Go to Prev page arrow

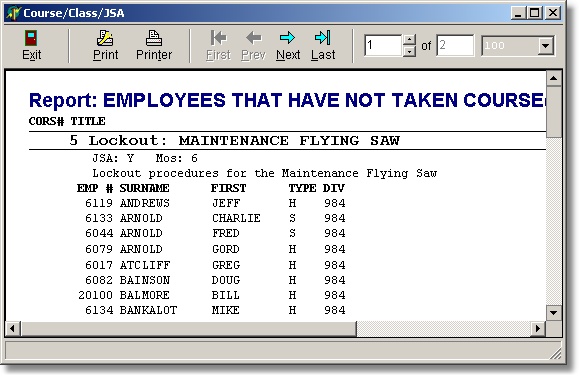(x=254, y=38)
